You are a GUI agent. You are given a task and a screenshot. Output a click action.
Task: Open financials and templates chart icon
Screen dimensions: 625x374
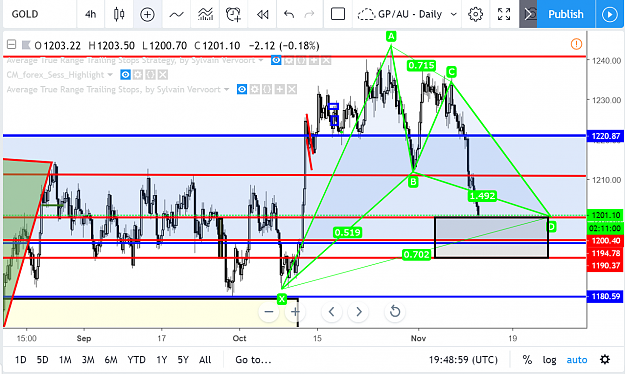pyautogui.click(x=205, y=14)
